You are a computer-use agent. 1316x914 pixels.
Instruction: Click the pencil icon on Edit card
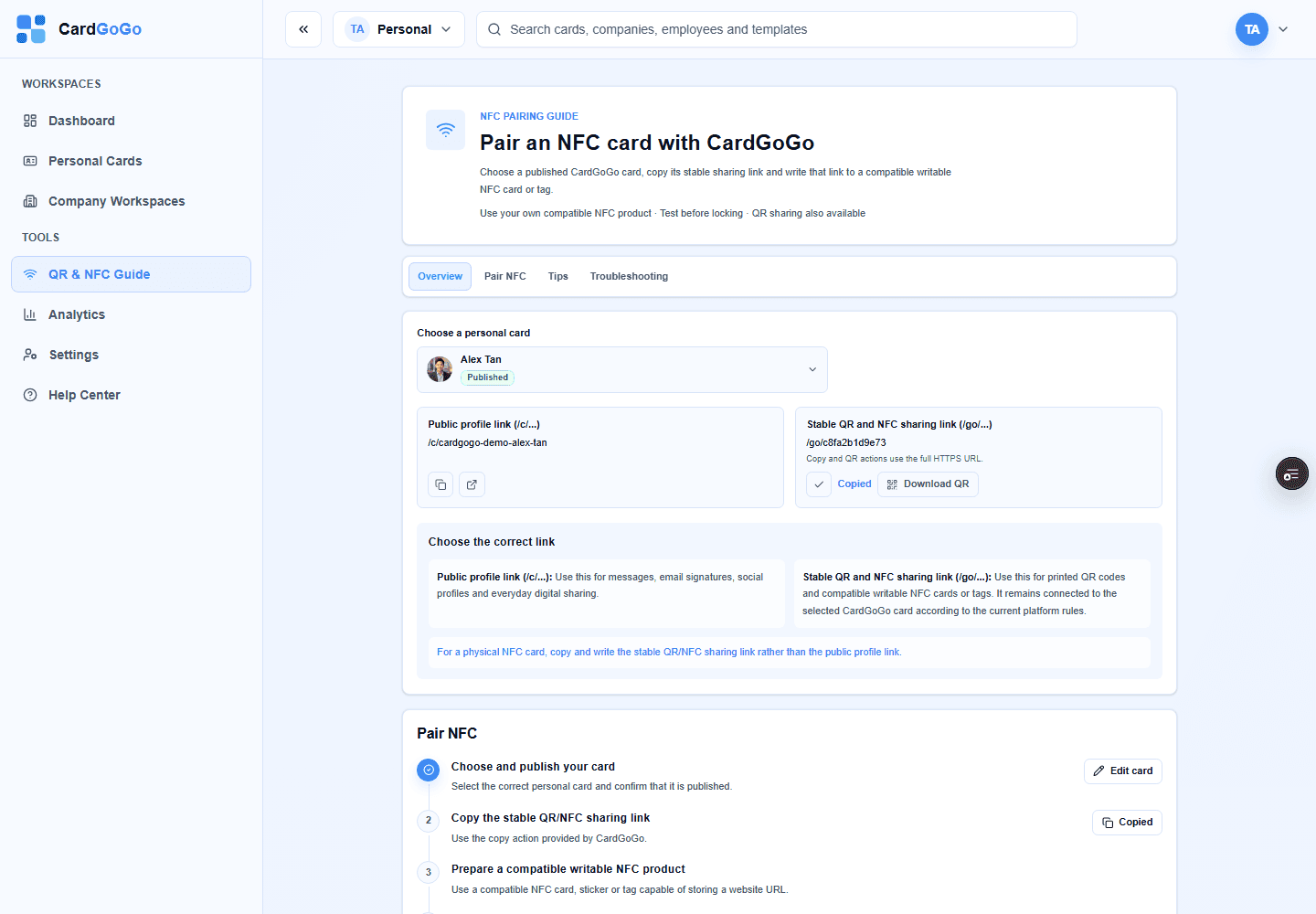pyautogui.click(x=1099, y=771)
